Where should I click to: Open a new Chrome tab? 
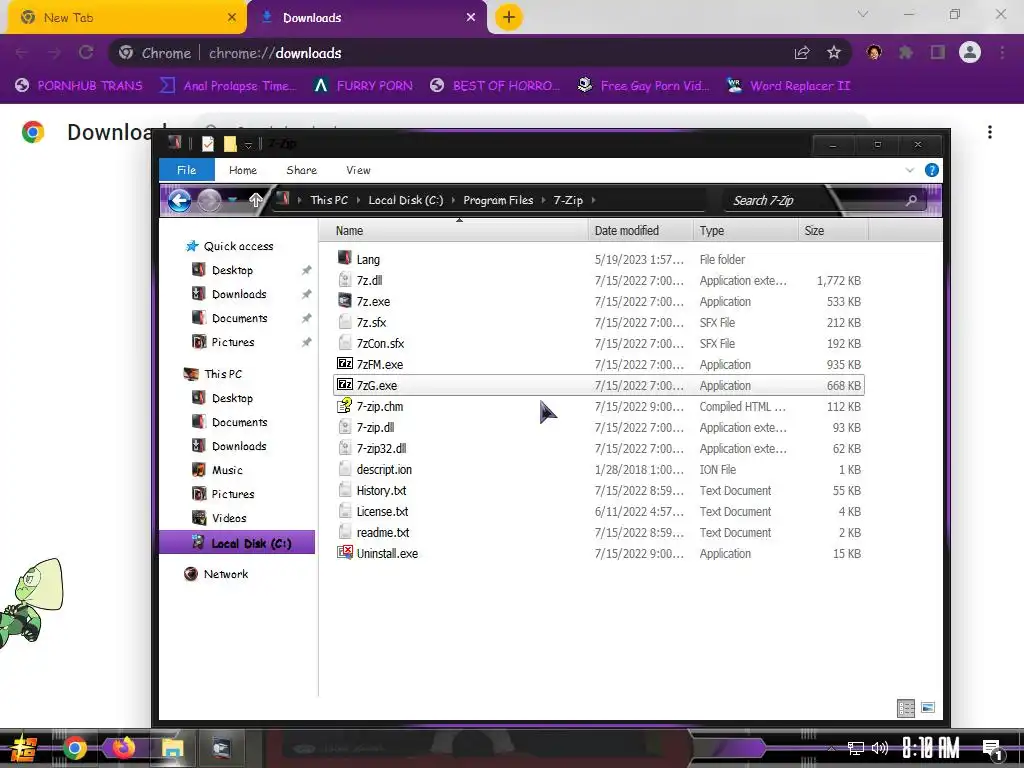coord(509,17)
